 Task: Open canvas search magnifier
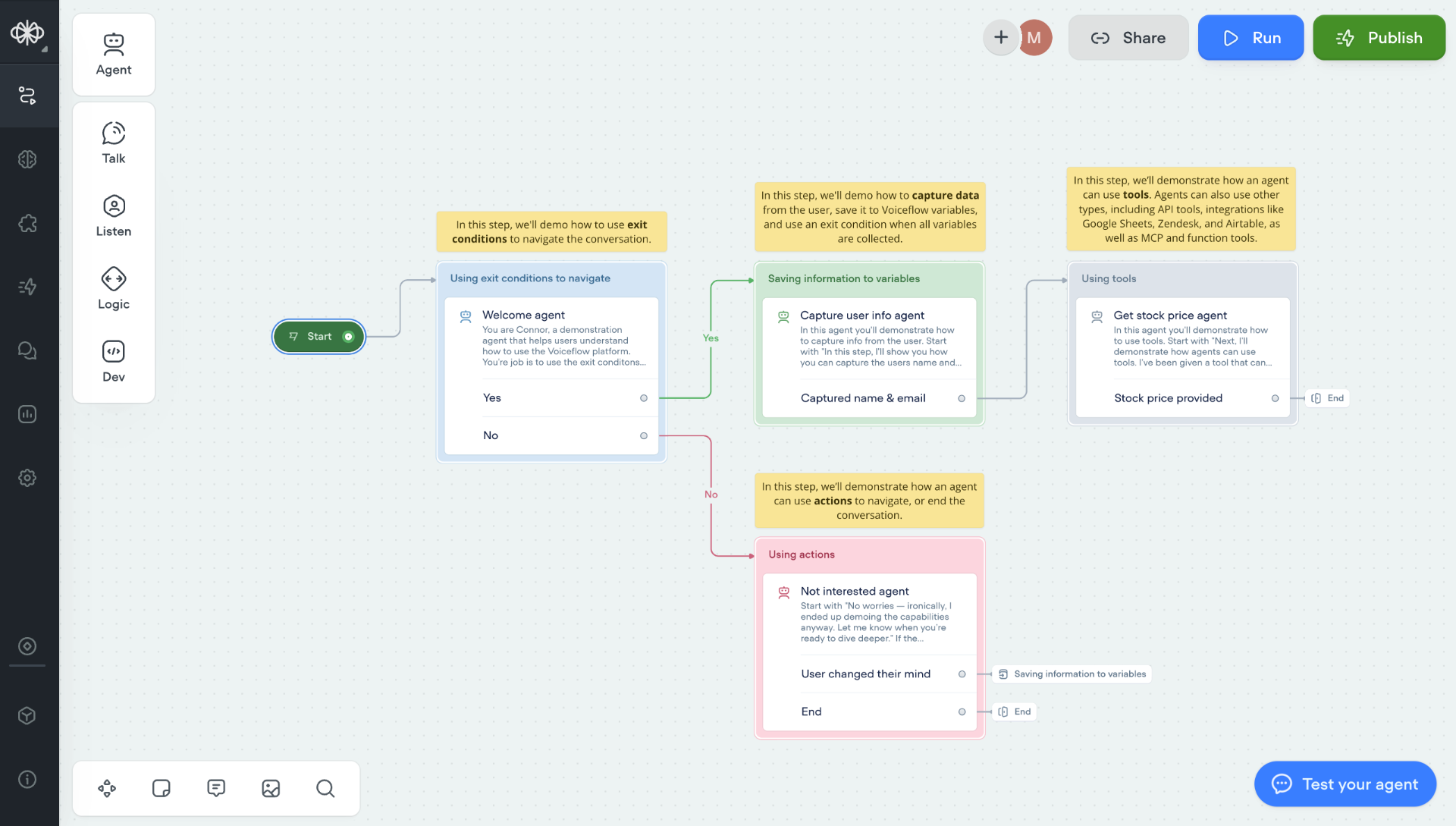click(x=325, y=789)
